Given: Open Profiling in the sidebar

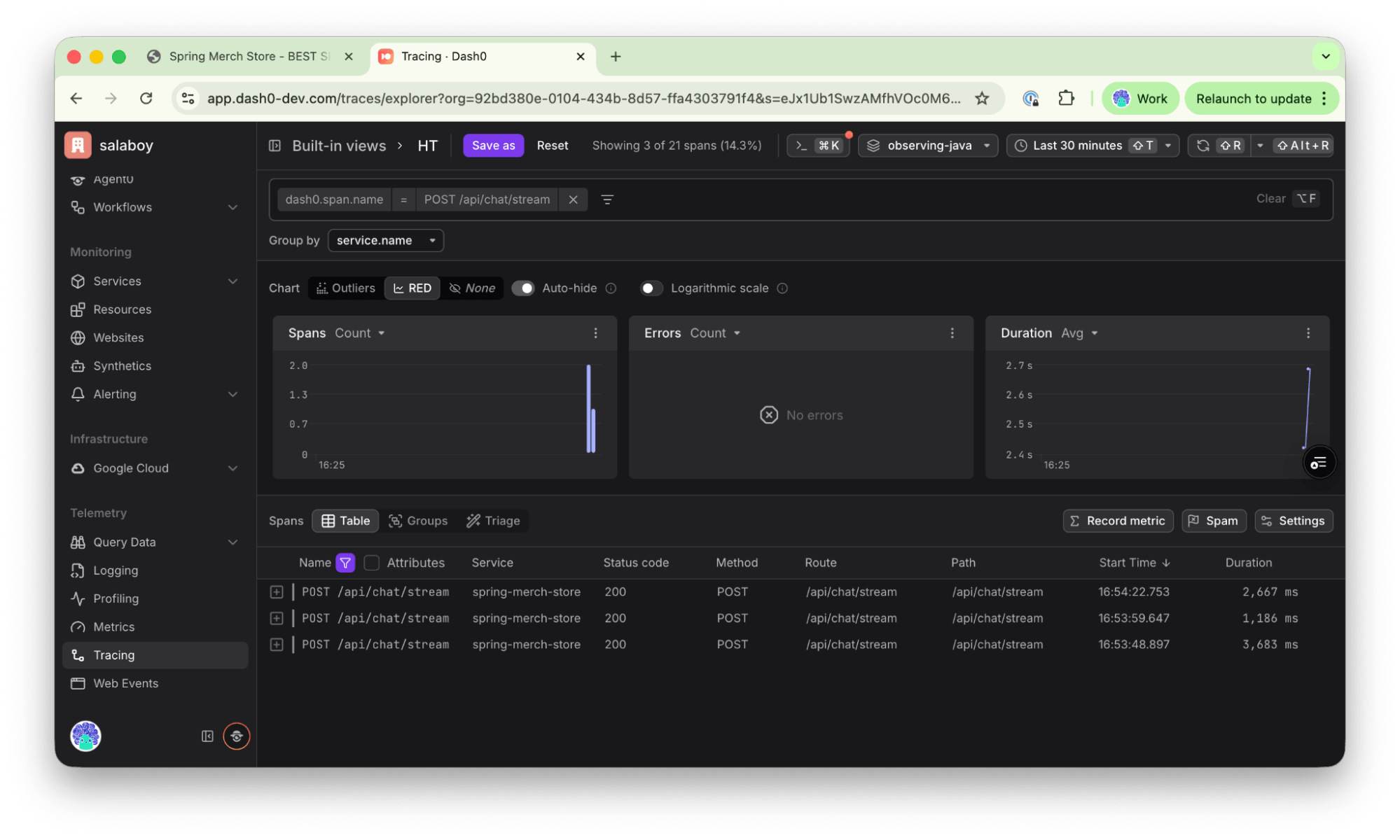Looking at the screenshot, I should pyautogui.click(x=155, y=599).
